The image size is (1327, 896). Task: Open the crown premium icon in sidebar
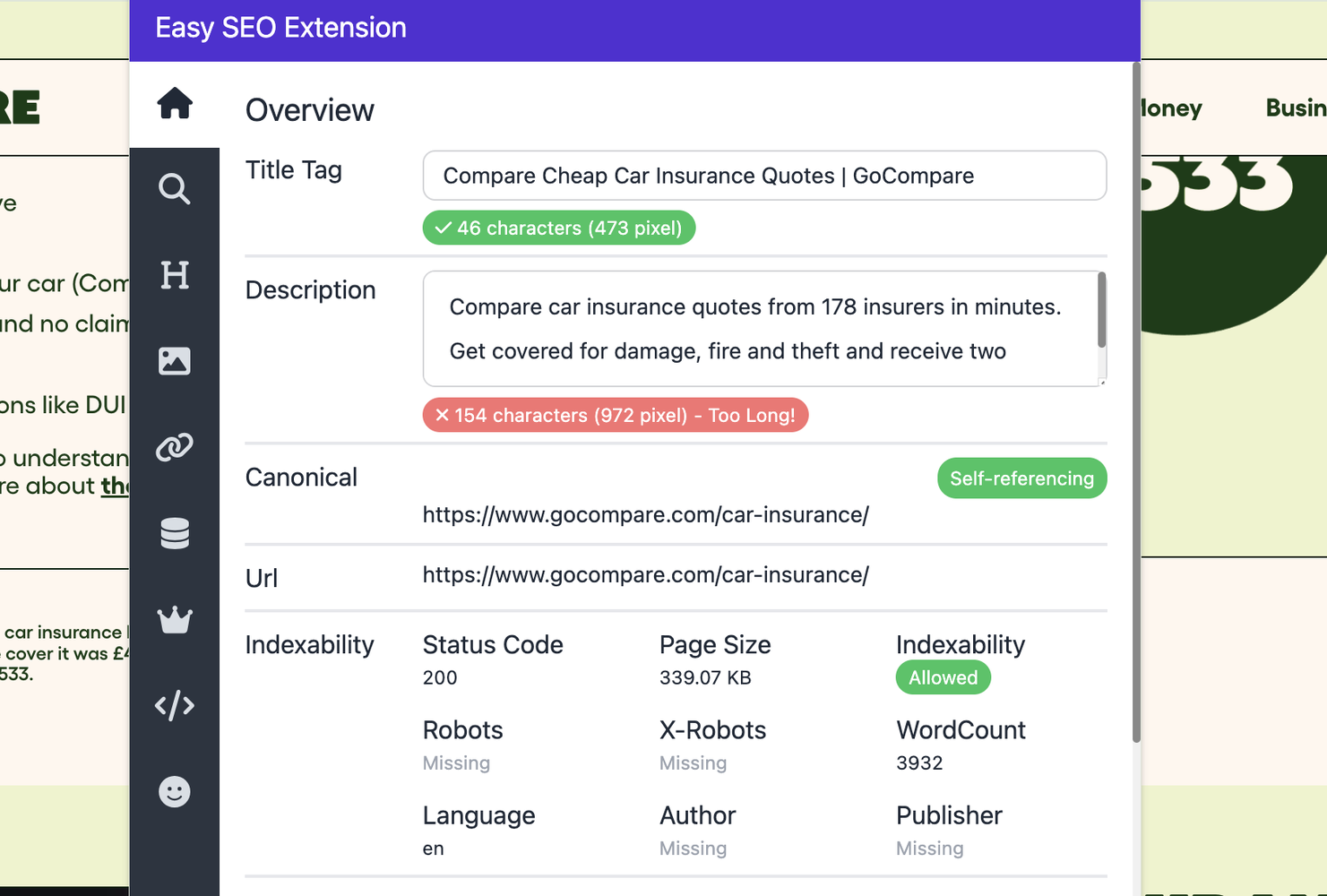pyautogui.click(x=175, y=619)
